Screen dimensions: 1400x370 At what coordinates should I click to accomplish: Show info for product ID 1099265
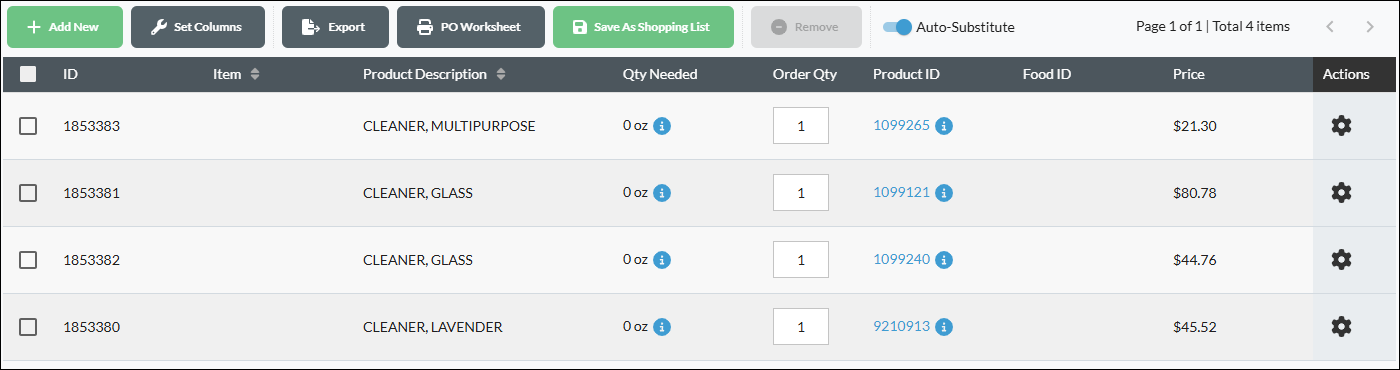coord(944,126)
